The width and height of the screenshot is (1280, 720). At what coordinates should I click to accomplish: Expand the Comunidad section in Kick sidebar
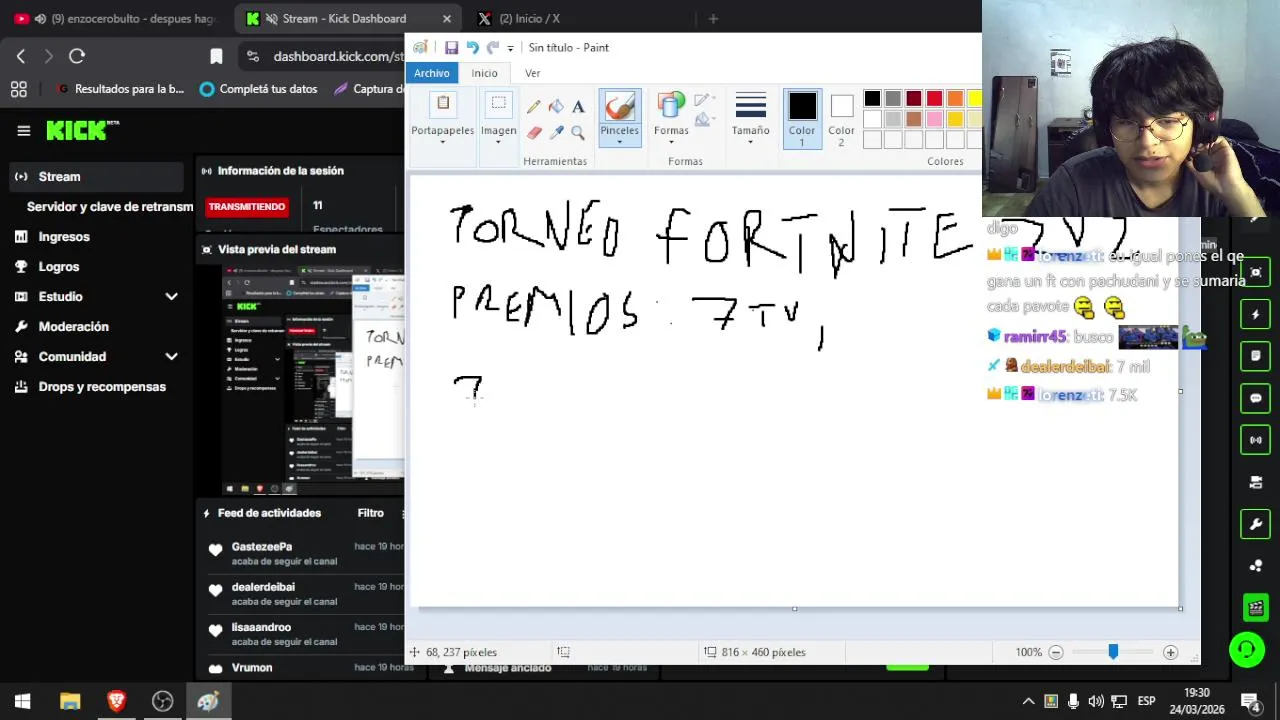tap(171, 357)
